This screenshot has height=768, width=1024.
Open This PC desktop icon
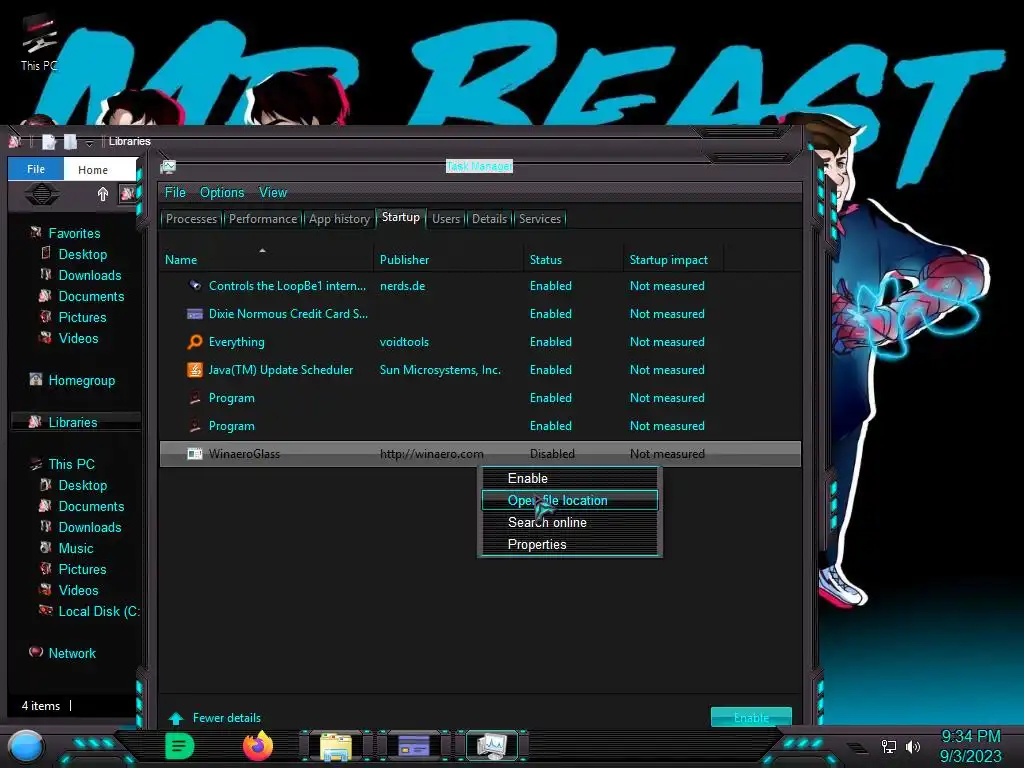pyautogui.click(x=39, y=42)
